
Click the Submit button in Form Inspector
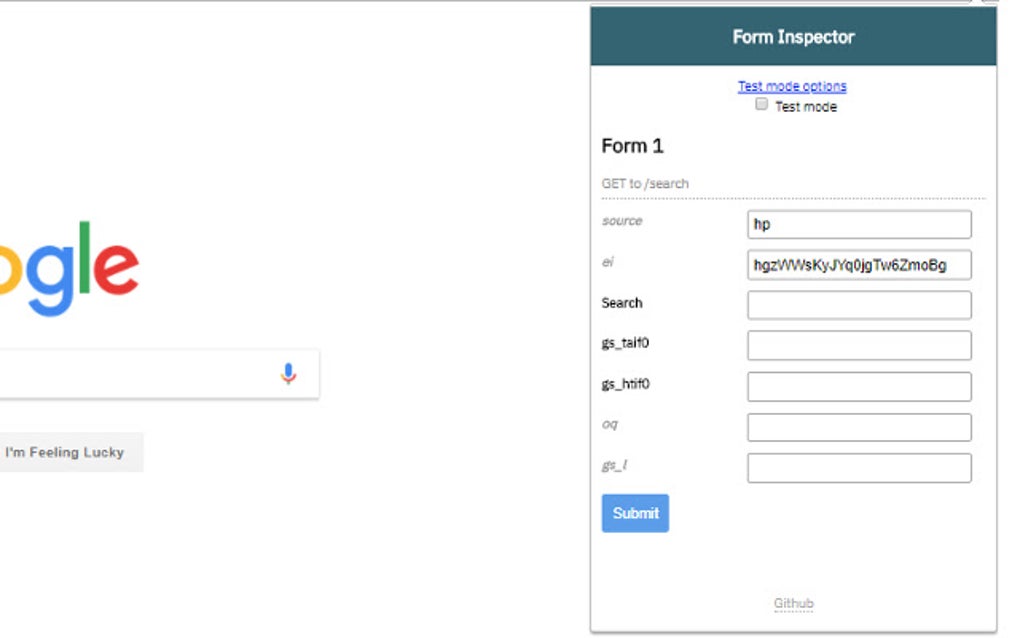(635, 512)
